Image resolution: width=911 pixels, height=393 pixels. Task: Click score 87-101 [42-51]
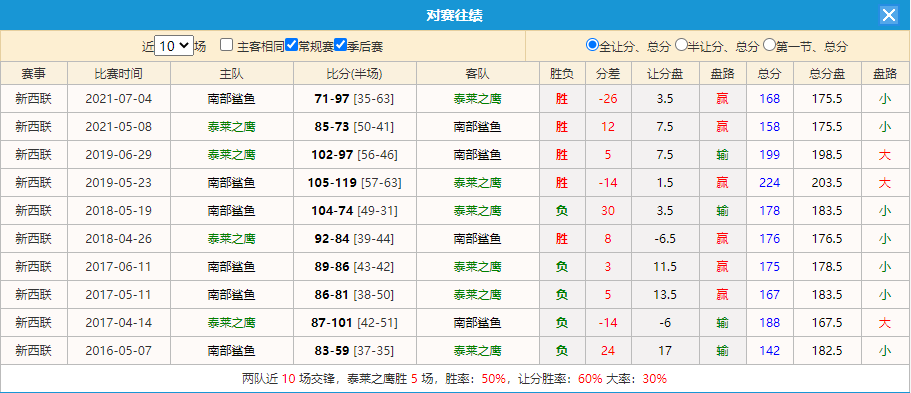coord(354,323)
